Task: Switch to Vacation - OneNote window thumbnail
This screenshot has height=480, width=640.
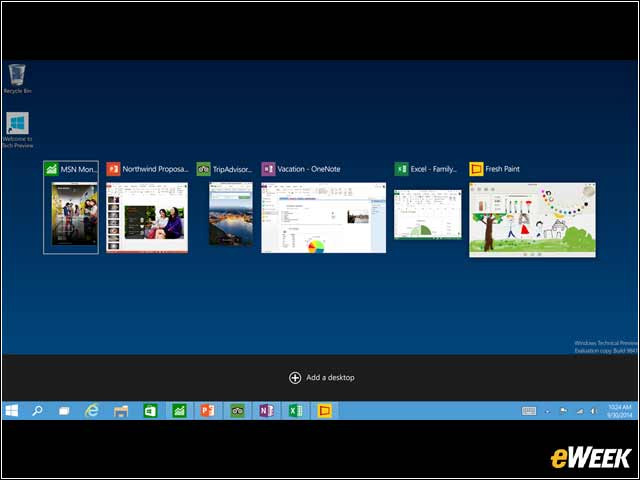Action: pyautogui.click(x=323, y=218)
